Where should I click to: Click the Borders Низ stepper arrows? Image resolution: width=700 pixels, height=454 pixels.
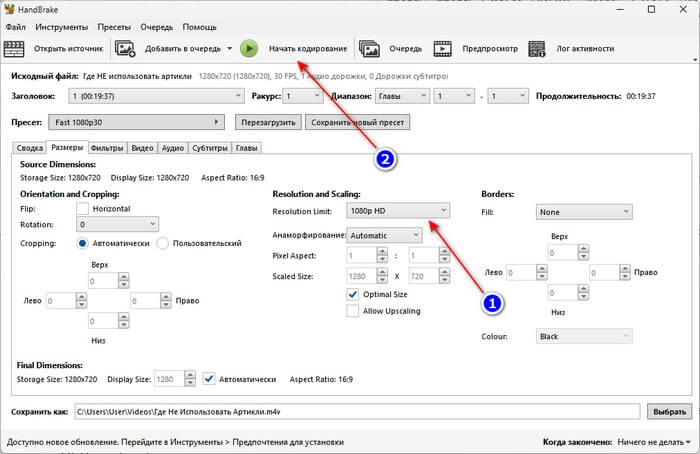(583, 293)
